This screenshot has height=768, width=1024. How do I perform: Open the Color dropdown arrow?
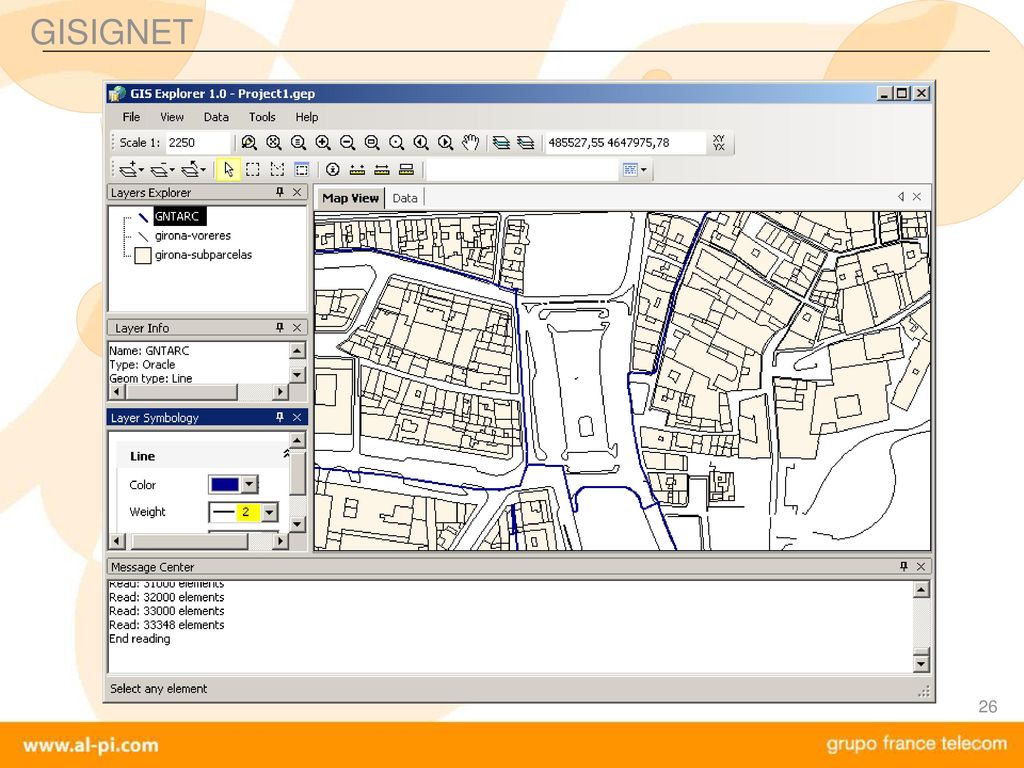(x=249, y=484)
